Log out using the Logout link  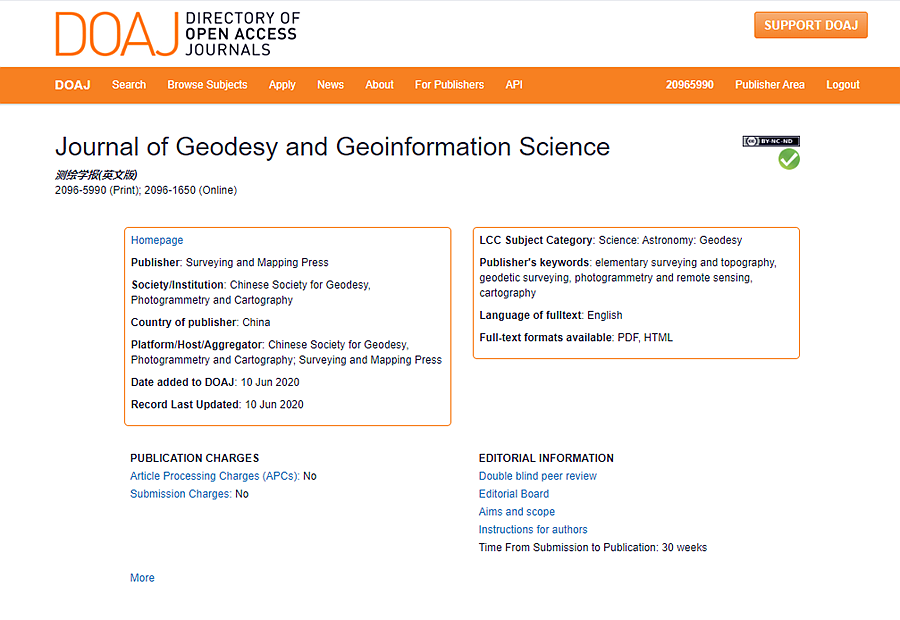point(843,85)
